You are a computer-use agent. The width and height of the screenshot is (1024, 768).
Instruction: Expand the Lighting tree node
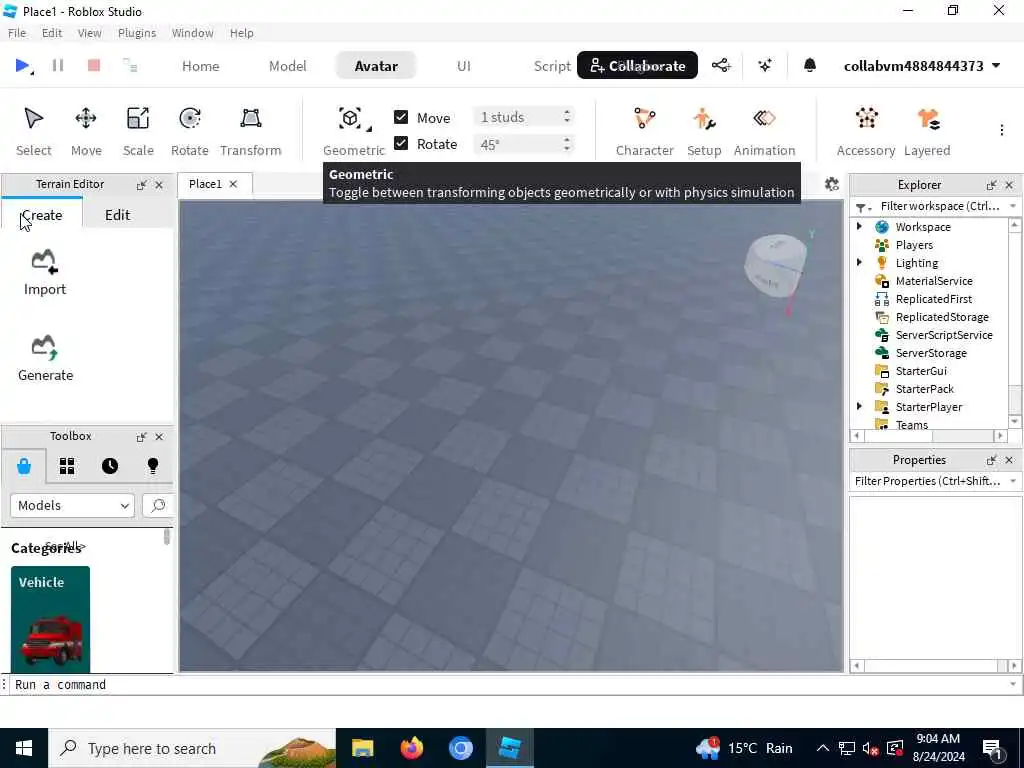(x=859, y=262)
